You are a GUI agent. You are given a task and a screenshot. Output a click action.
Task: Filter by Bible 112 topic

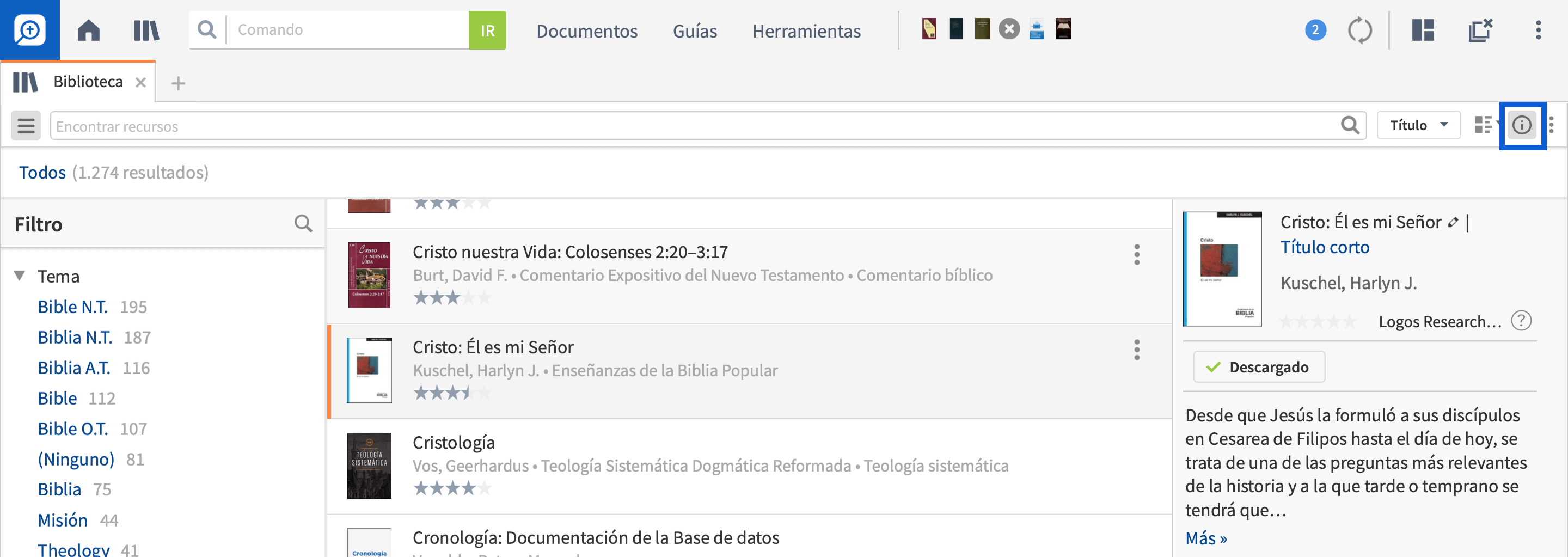pos(57,398)
